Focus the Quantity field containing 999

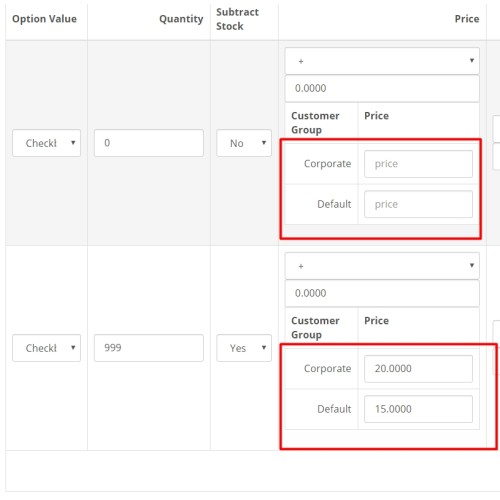[149, 348]
